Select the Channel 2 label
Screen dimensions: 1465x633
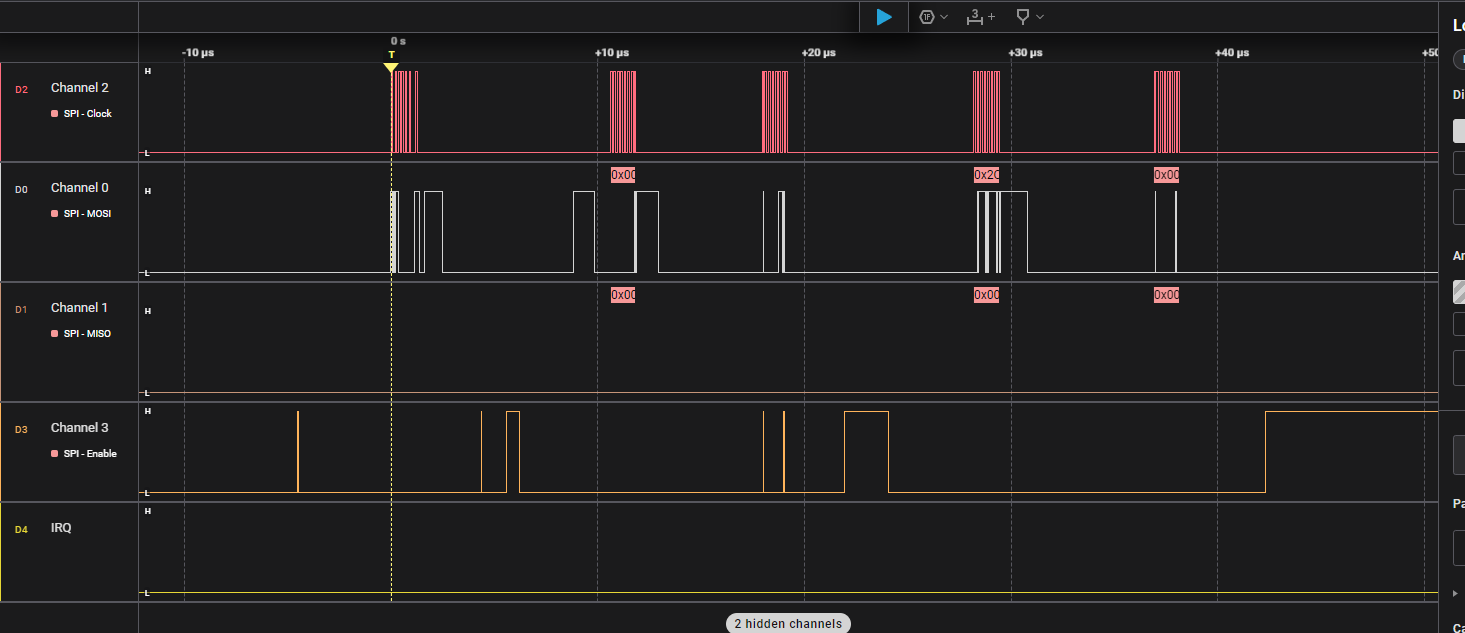[x=80, y=88]
